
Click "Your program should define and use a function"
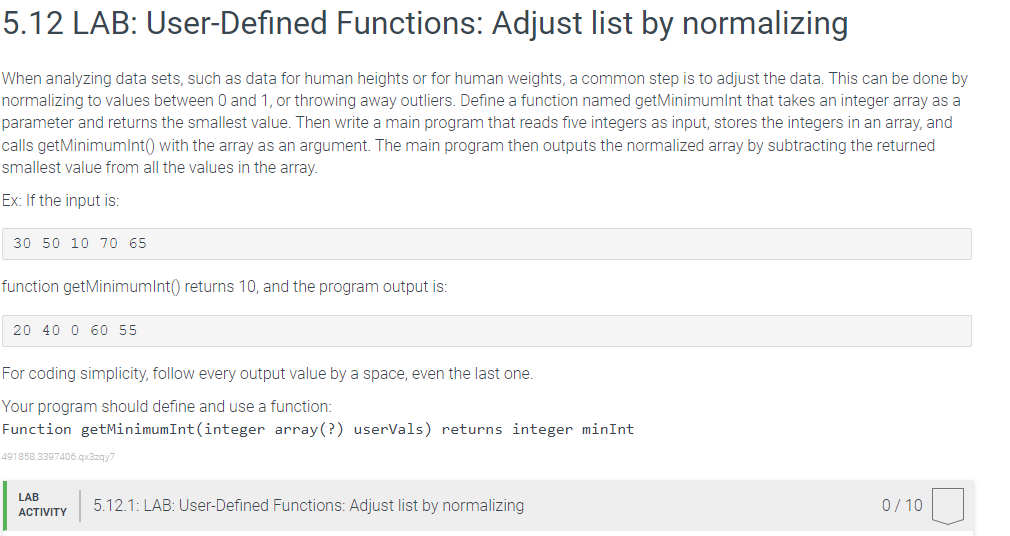coord(167,407)
